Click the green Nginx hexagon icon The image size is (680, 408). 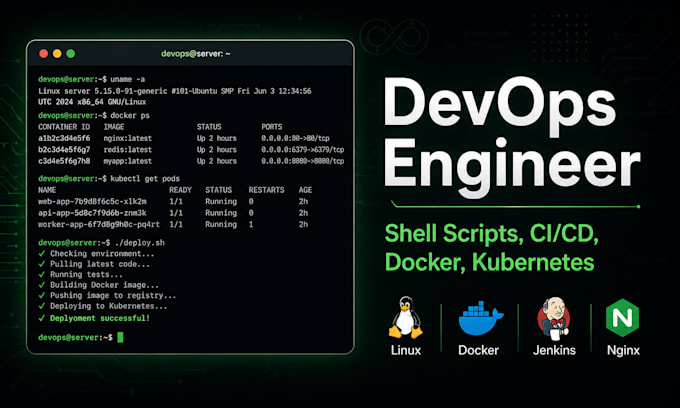pyautogui.click(x=622, y=318)
